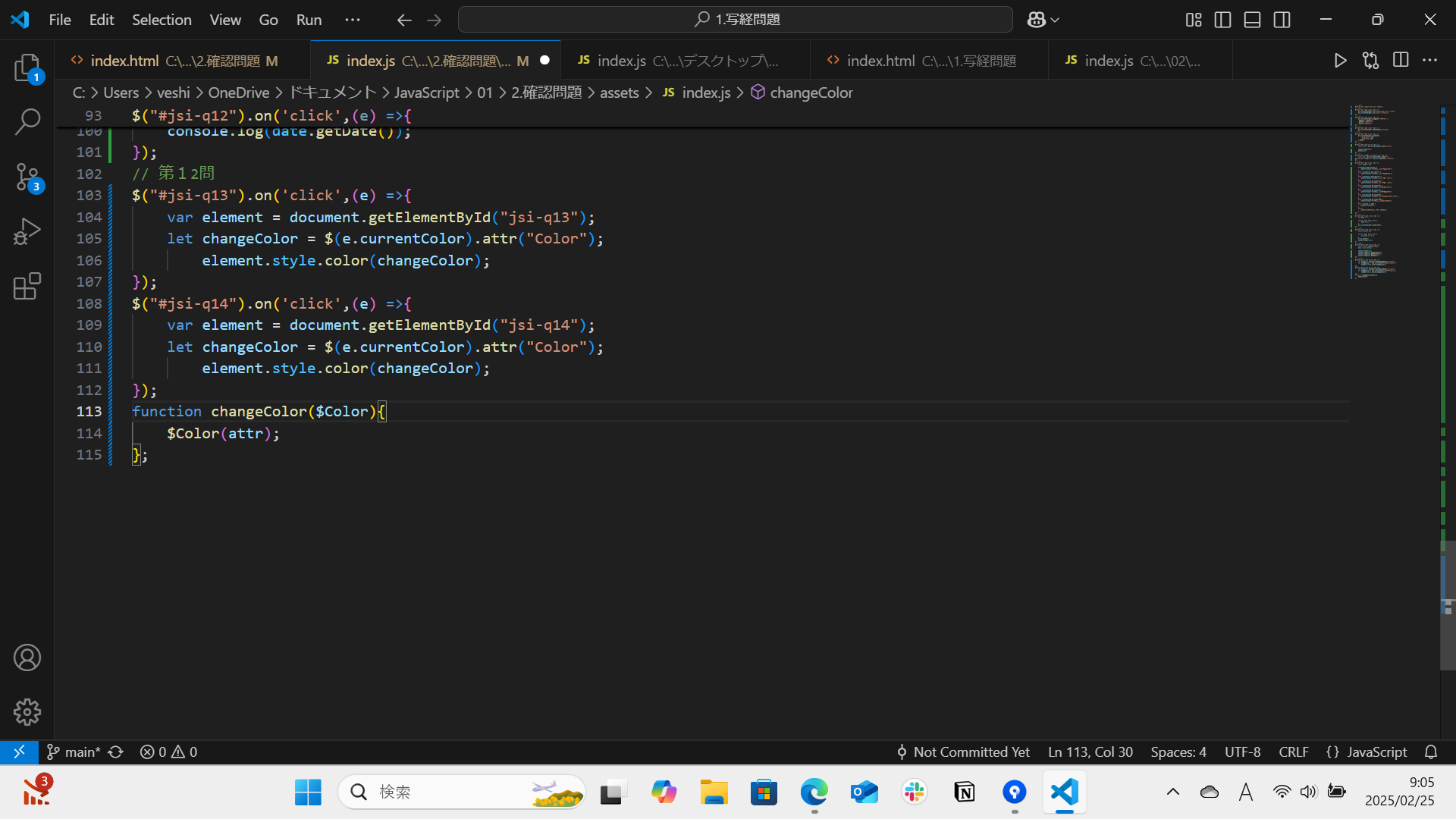Open Manage gear settings icon
Screen dimensions: 1456x819
click(x=27, y=711)
